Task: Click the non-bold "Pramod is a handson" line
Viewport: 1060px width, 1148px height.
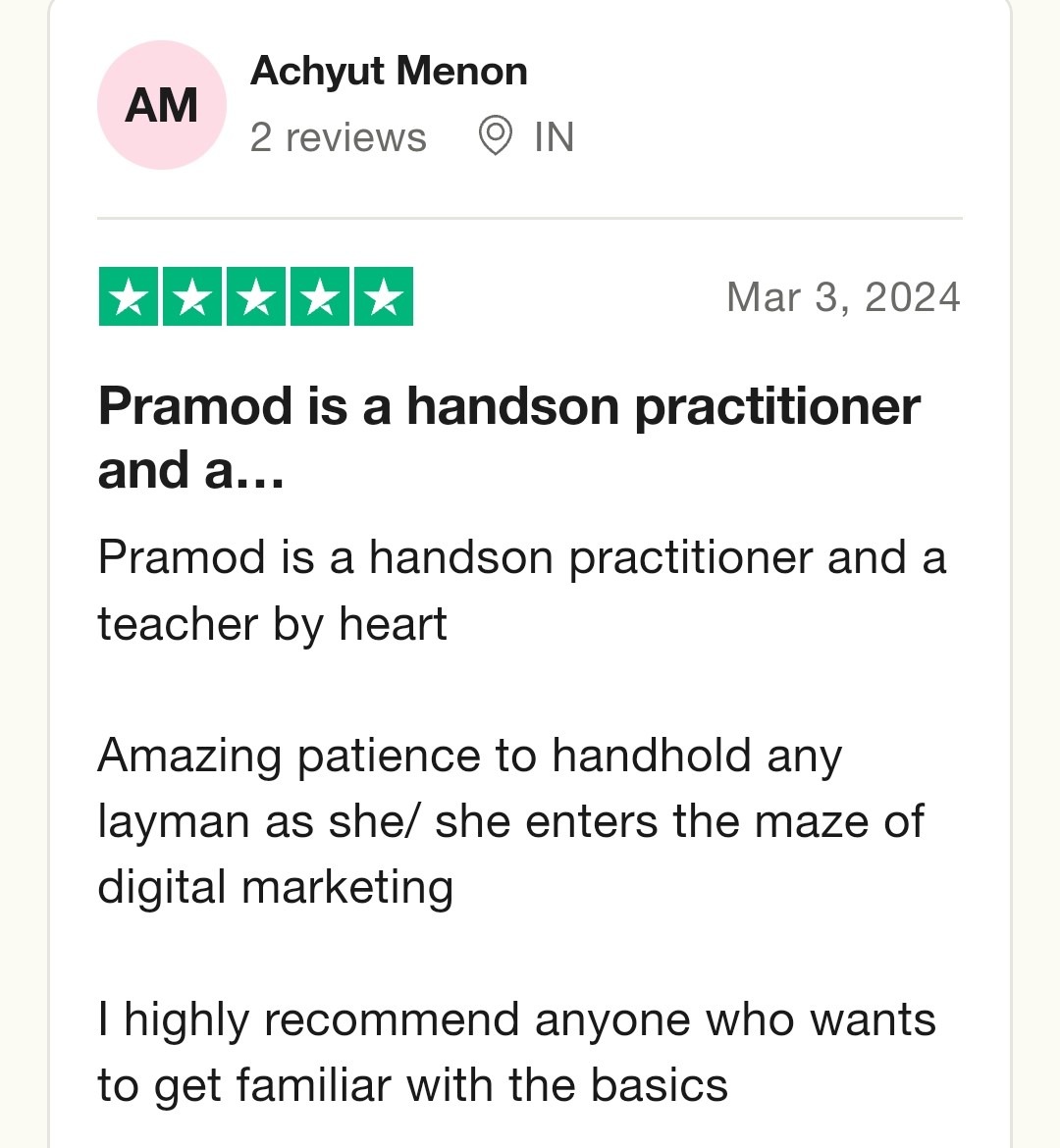Action: click(521, 557)
